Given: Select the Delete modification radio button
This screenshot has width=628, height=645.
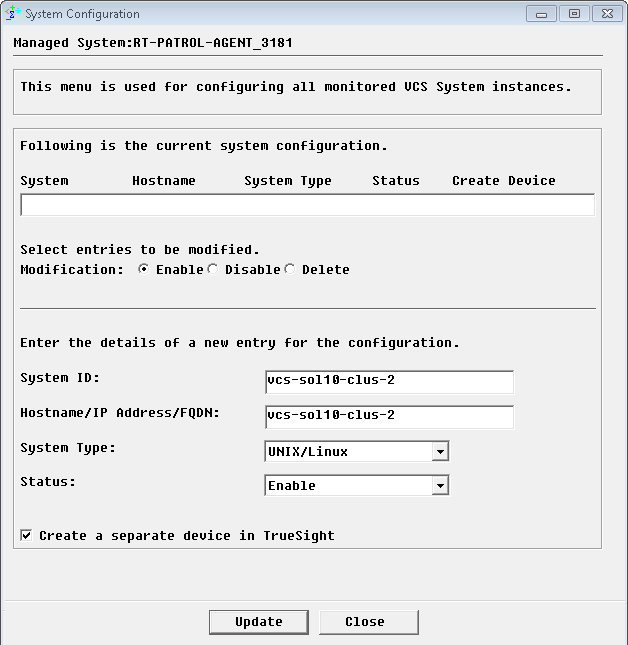Looking at the screenshot, I should click(290, 269).
